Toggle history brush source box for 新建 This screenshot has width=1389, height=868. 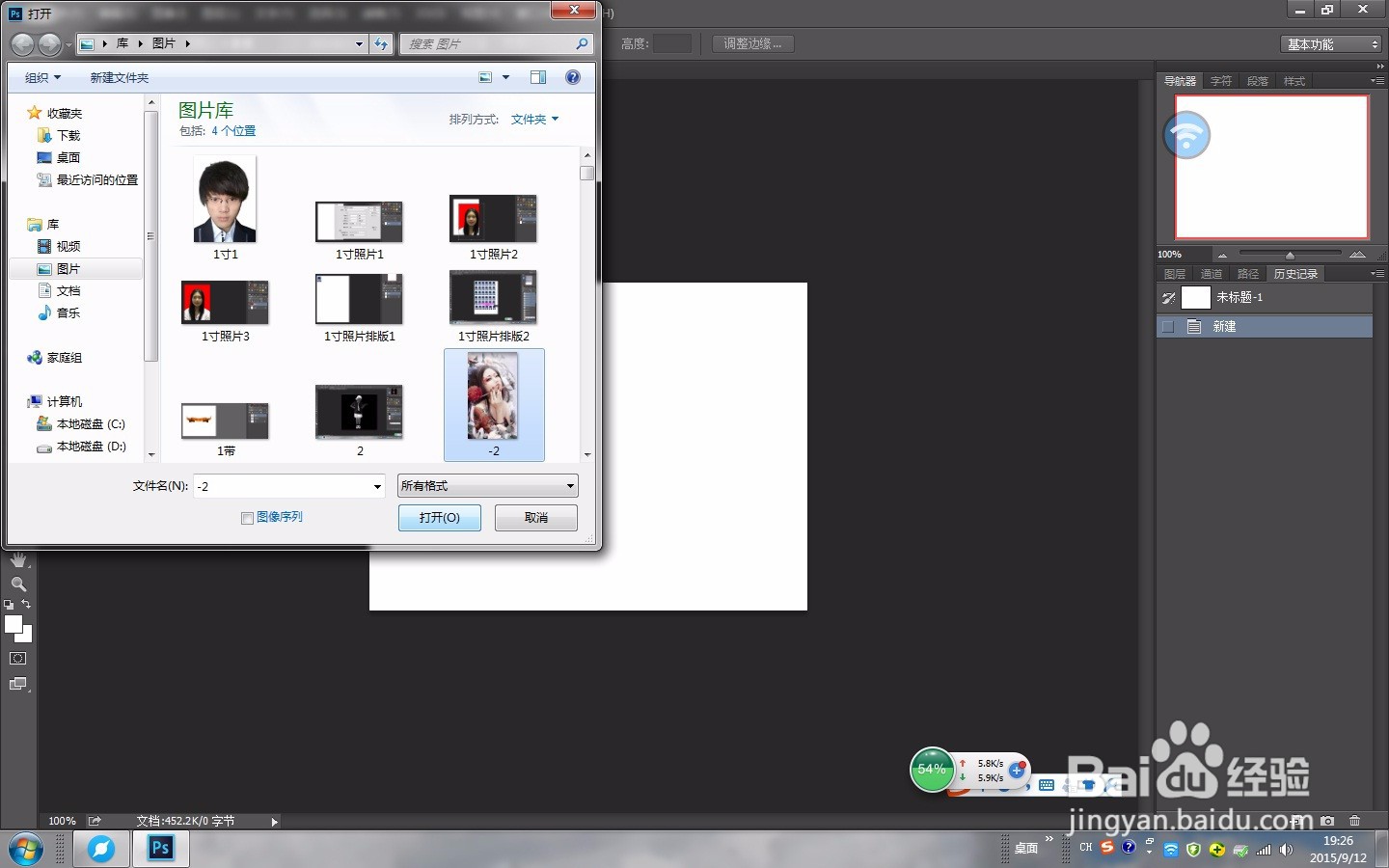[x=1168, y=327]
